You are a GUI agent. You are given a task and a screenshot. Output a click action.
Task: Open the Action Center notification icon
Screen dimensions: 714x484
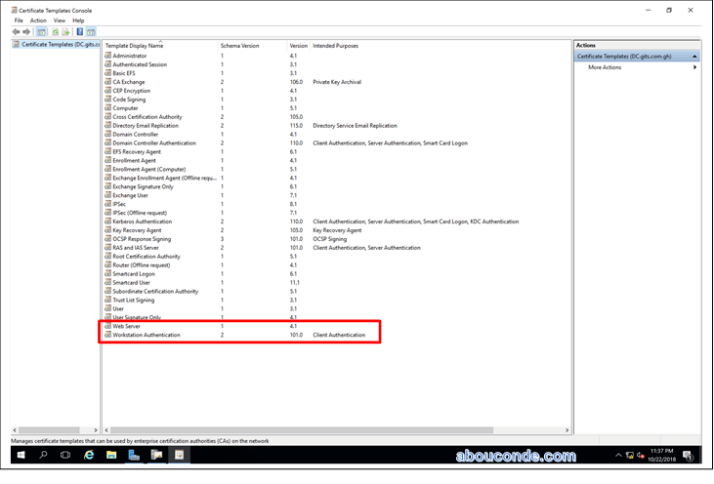(x=688, y=455)
